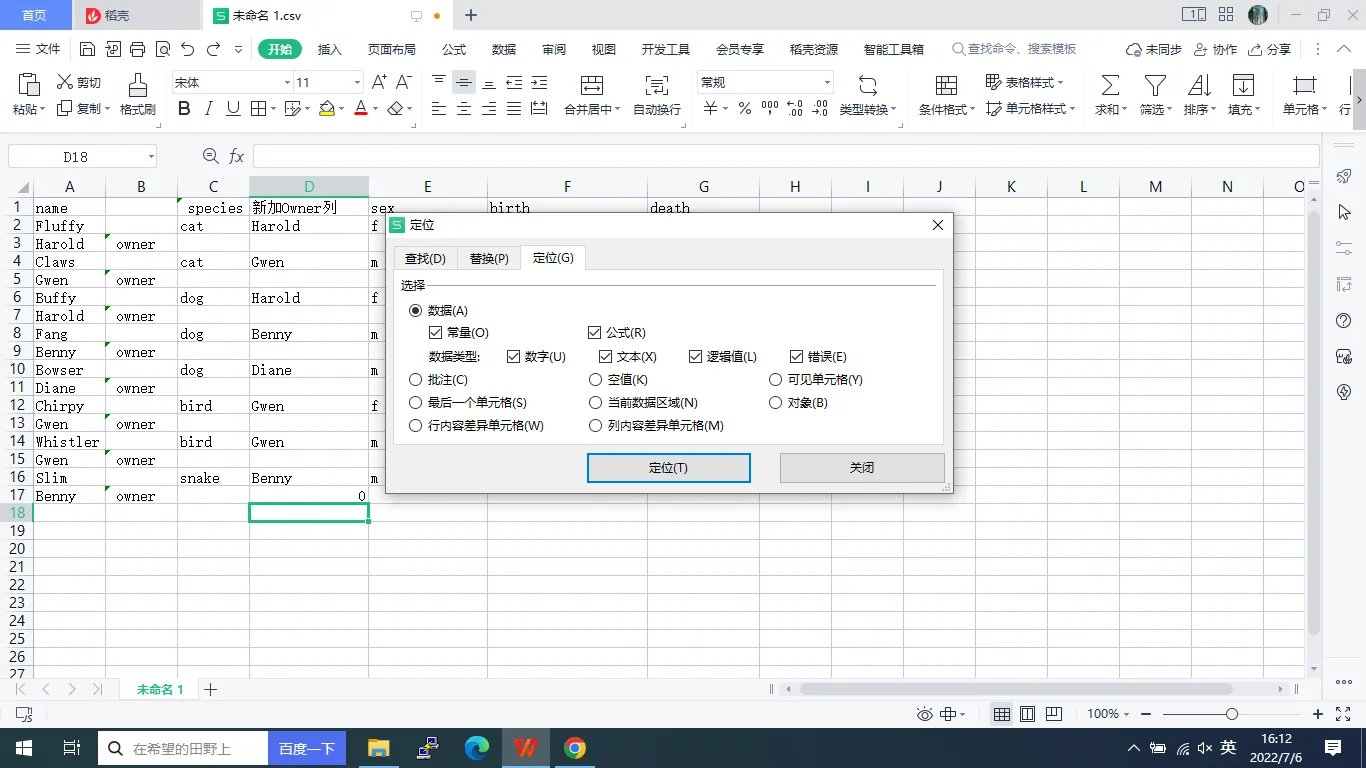Toggle auto wrap text (自动换行)
This screenshot has height=768, width=1366.
tap(657, 94)
